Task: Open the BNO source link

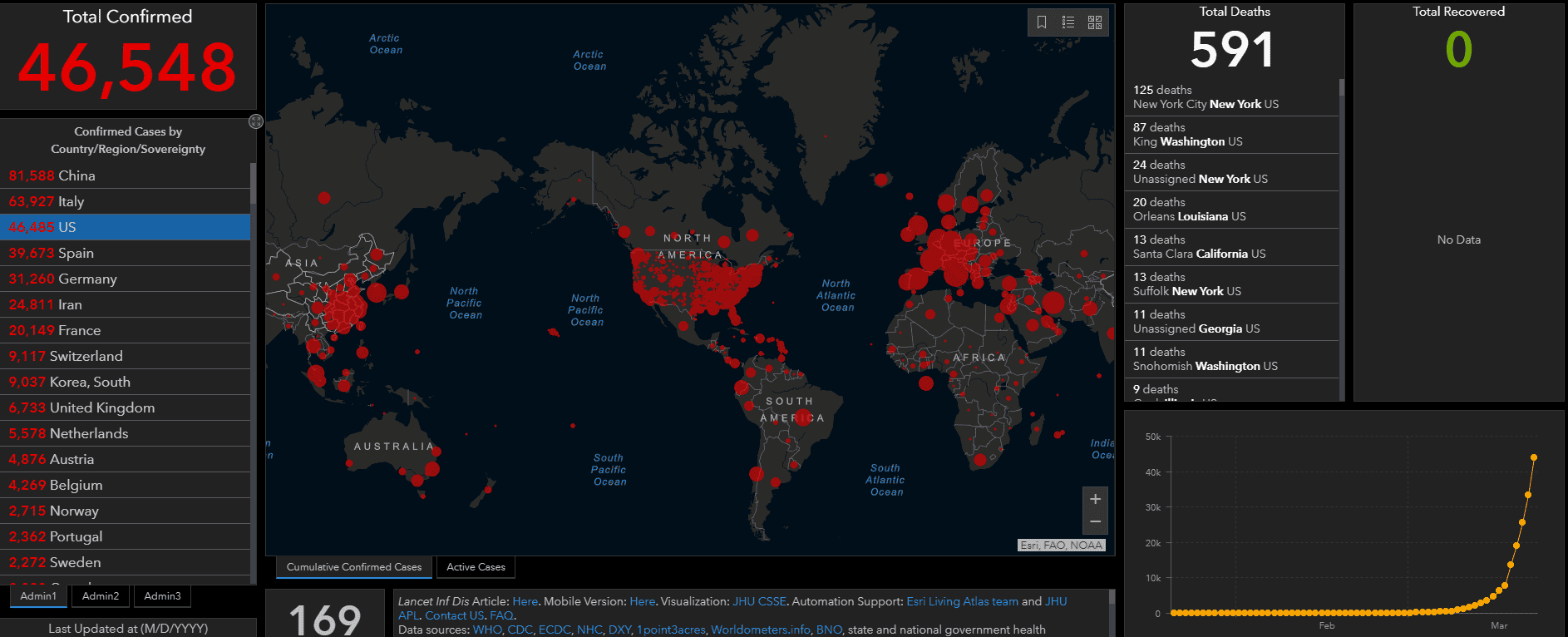Action: coord(829,630)
